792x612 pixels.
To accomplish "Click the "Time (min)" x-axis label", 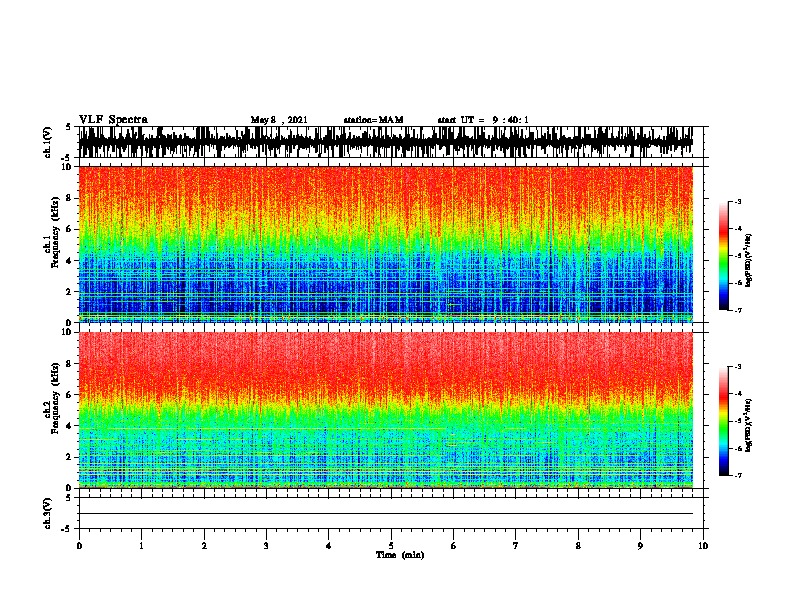I will (x=400, y=555).
